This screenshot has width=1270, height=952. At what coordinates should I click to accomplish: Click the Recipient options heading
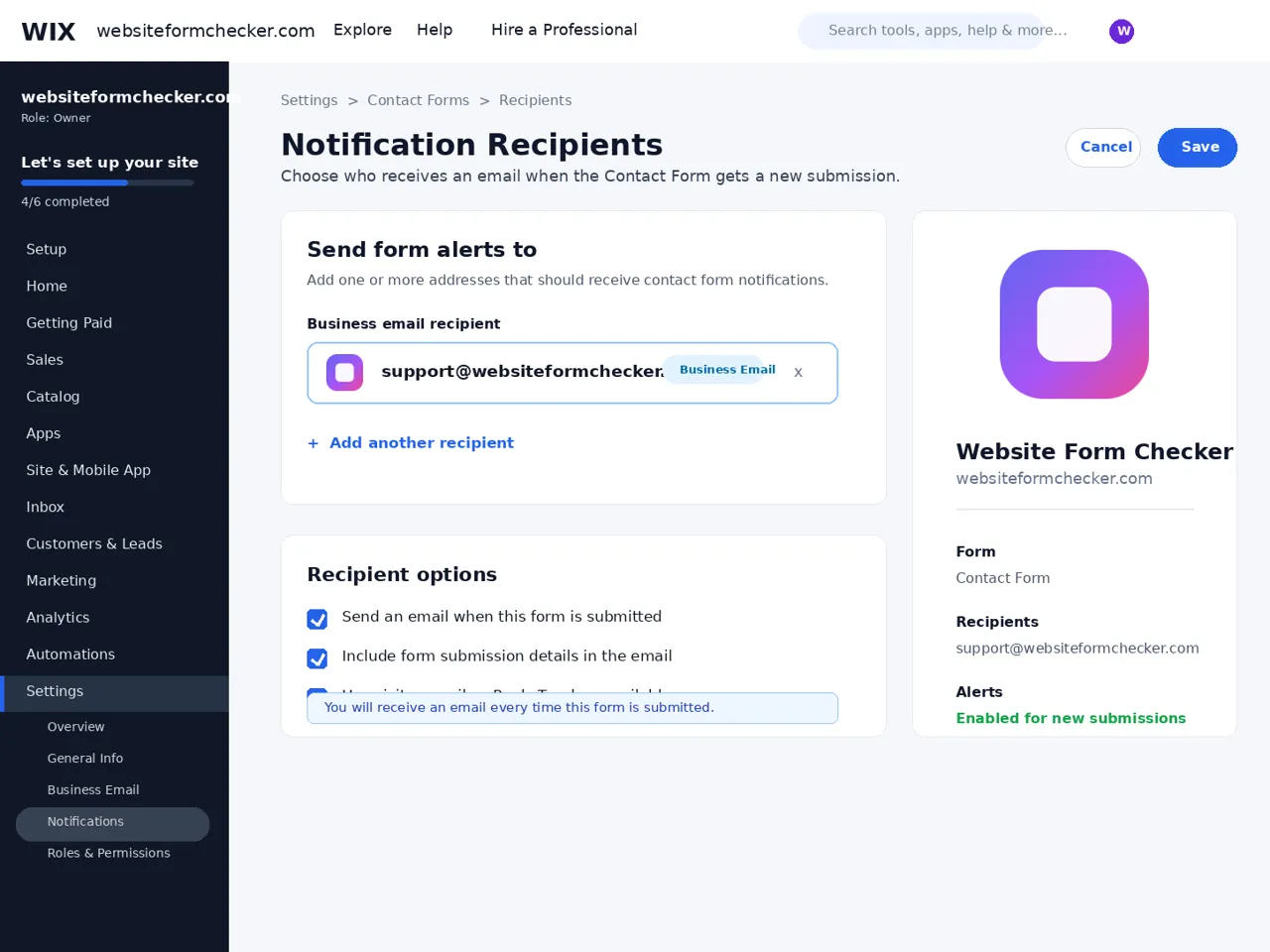pos(402,574)
